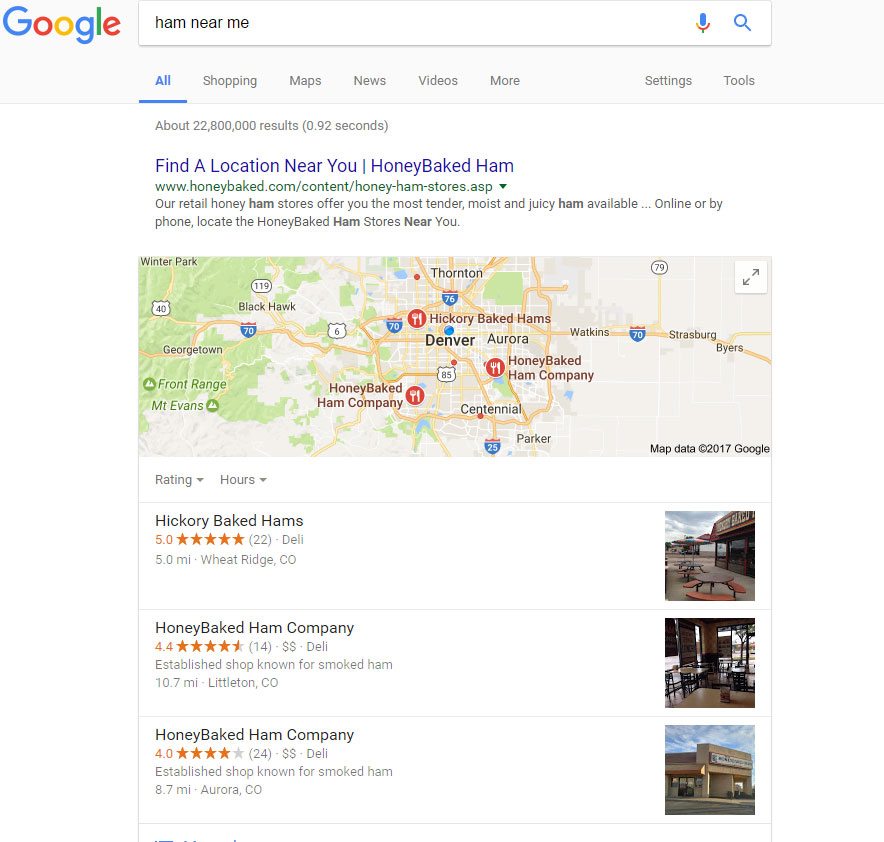Click Mt Evans peak marker on map
The width and height of the screenshot is (884, 842).
coord(213,405)
